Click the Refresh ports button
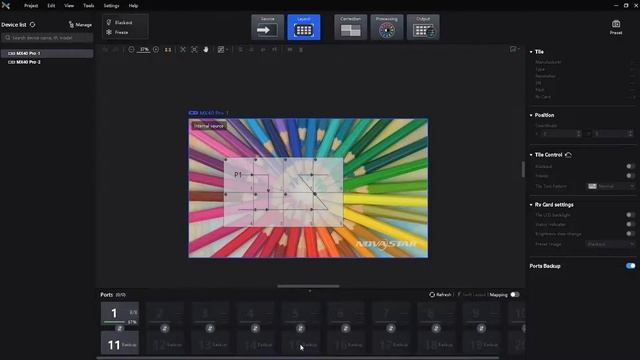Image resolution: width=640 pixels, height=360 pixels. [x=440, y=295]
